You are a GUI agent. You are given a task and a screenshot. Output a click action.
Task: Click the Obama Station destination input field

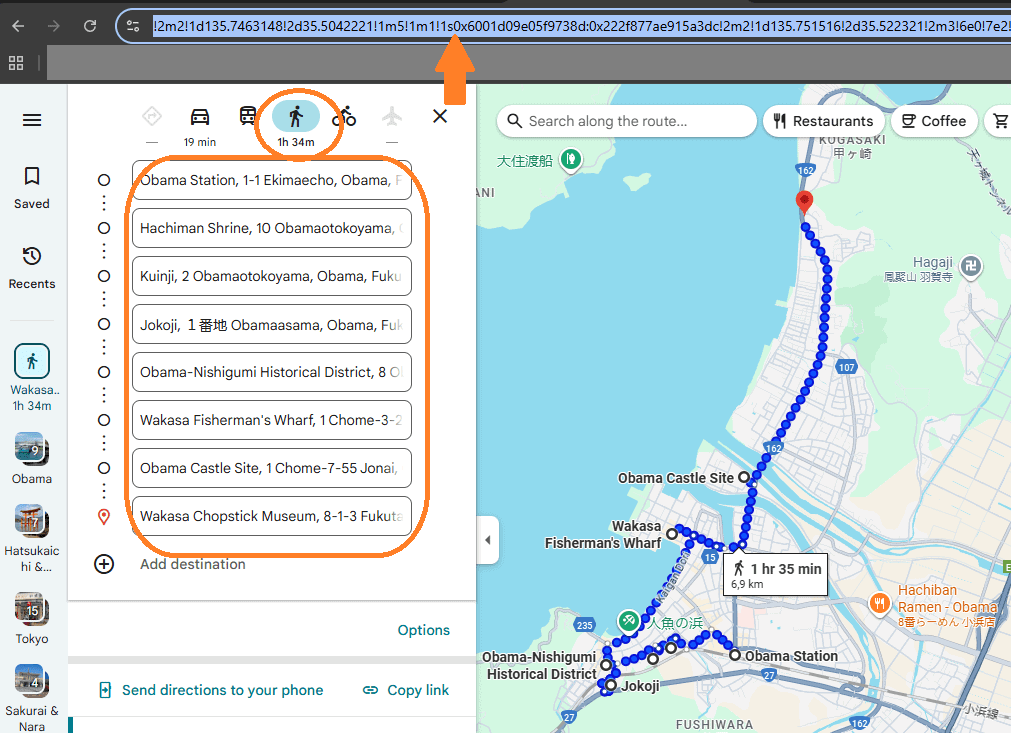pos(271,180)
